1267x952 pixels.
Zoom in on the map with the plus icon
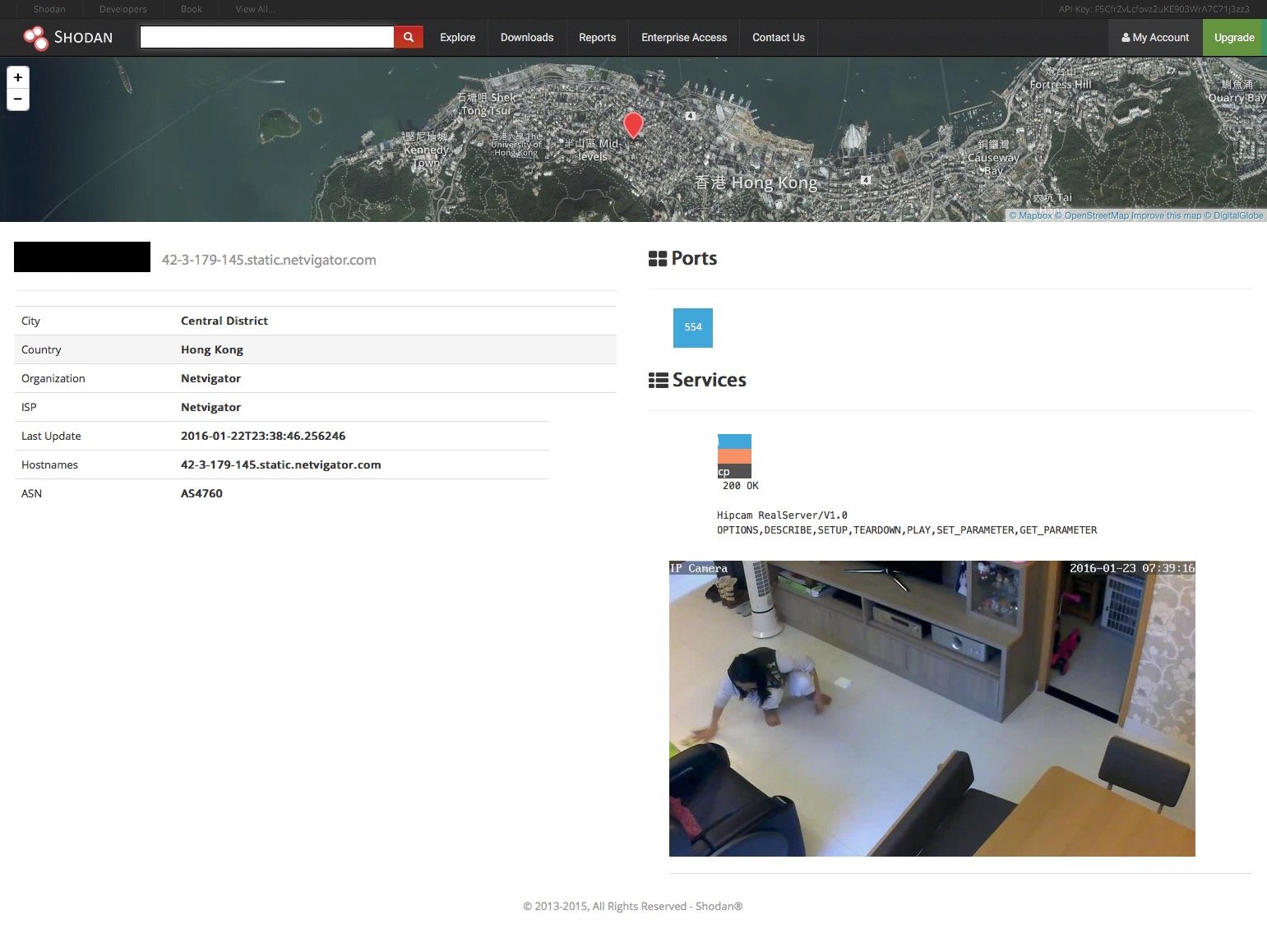pos(18,76)
